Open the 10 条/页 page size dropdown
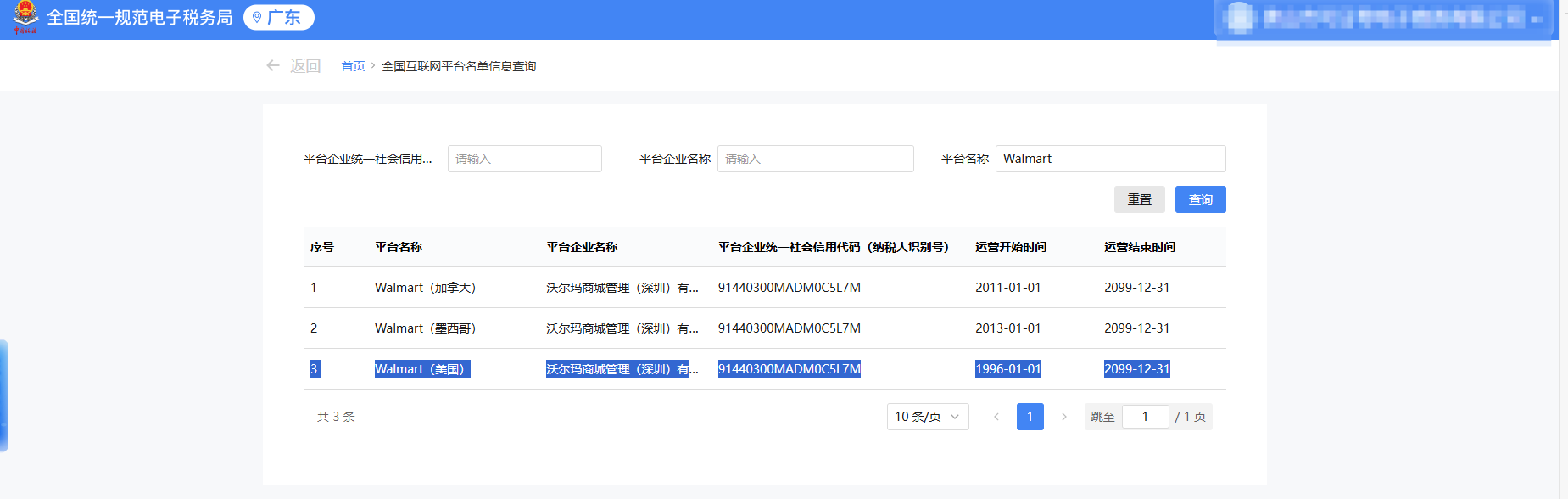 click(x=927, y=417)
